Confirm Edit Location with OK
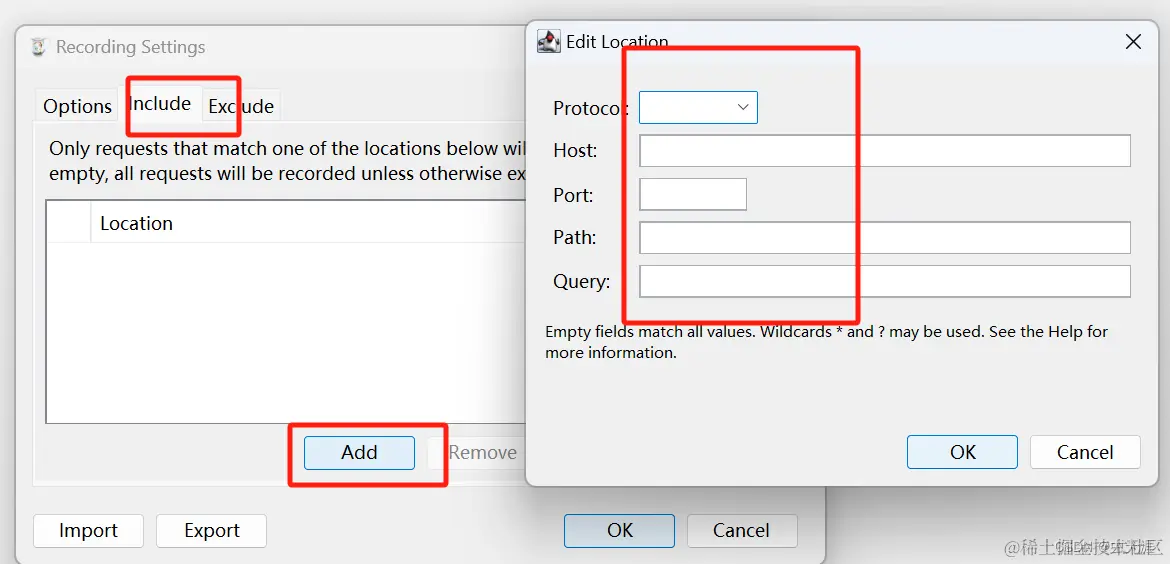The width and height of the screenshot is (1170, 564). [963, 452]
